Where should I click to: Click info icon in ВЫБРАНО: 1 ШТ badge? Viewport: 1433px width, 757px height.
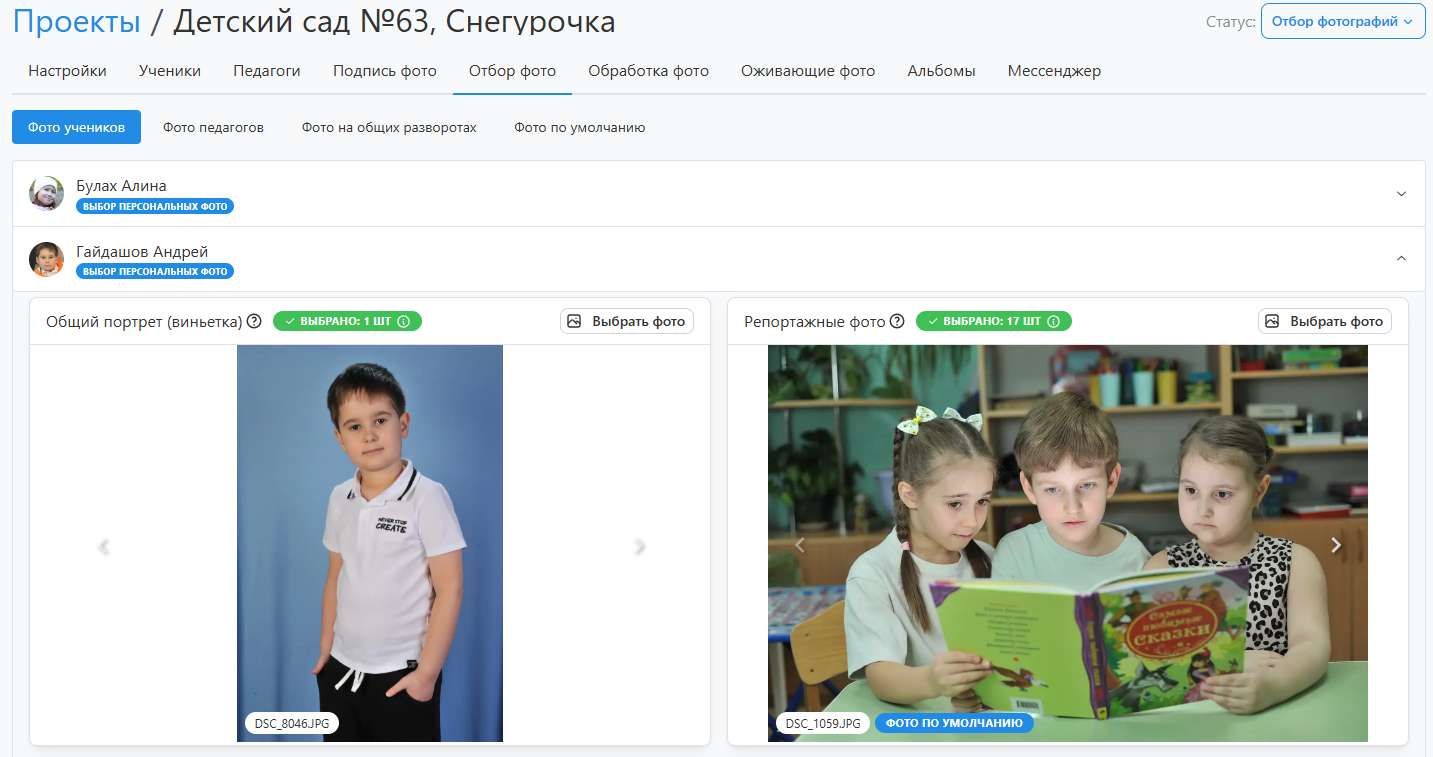pos(404,321)
